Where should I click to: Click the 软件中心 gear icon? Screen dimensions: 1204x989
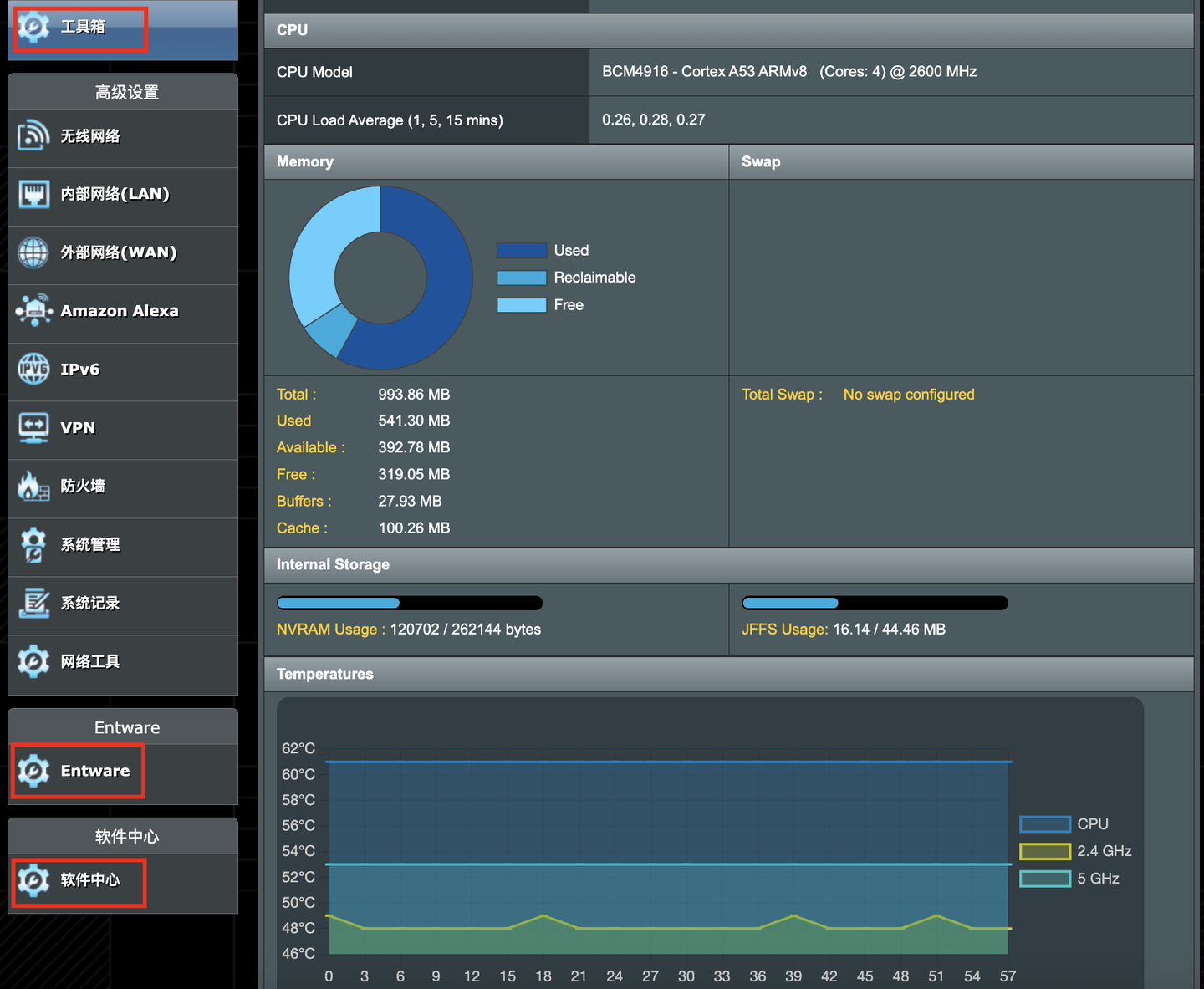coord(33,880)
